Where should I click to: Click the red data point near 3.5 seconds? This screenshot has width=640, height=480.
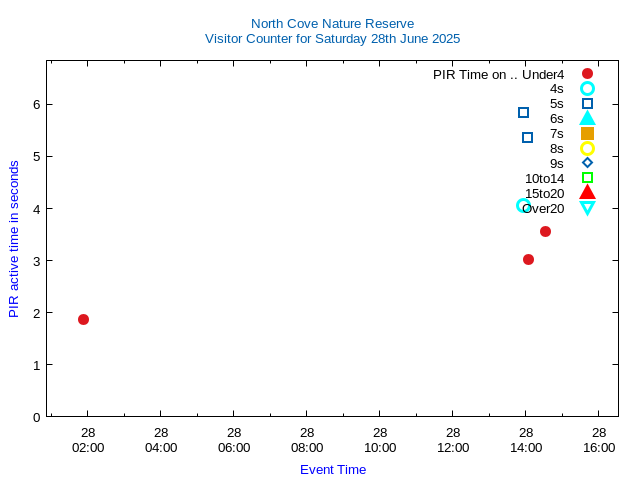(545, 232)
